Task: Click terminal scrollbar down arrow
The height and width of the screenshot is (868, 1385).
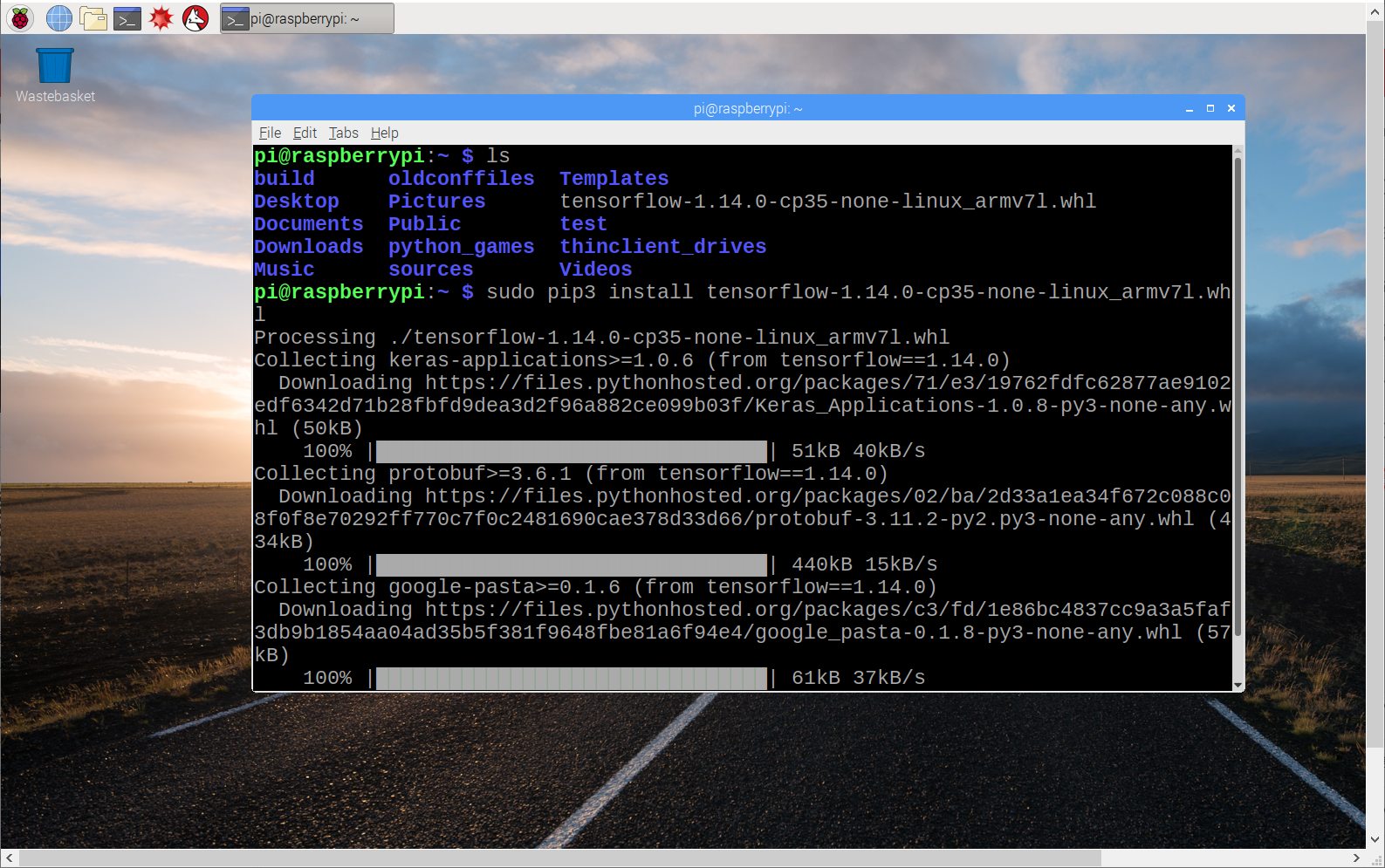Action: click(x=1238, y=686)
